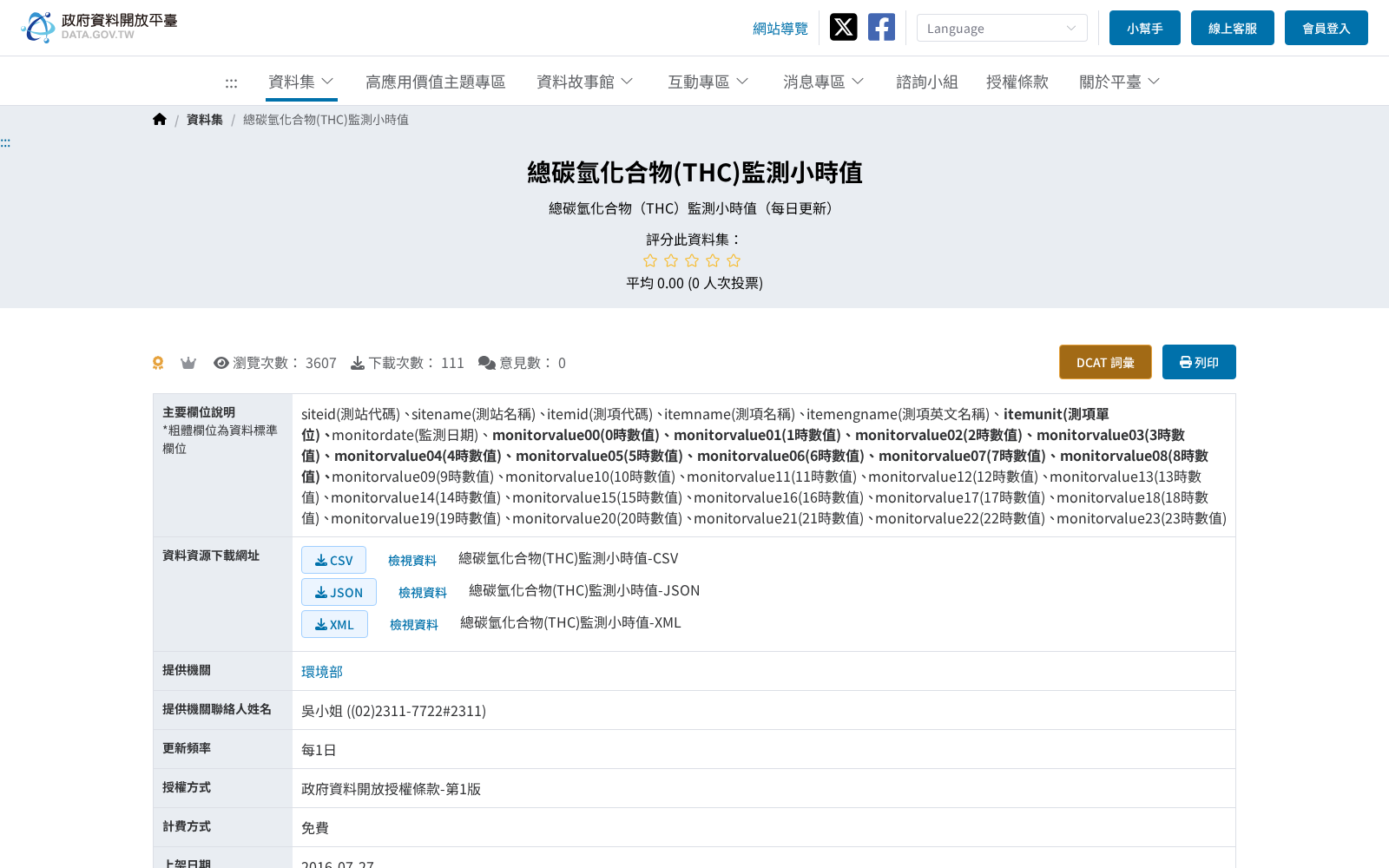
Task: Click the 免費 fee value
Action: click(x=315, y=828)
